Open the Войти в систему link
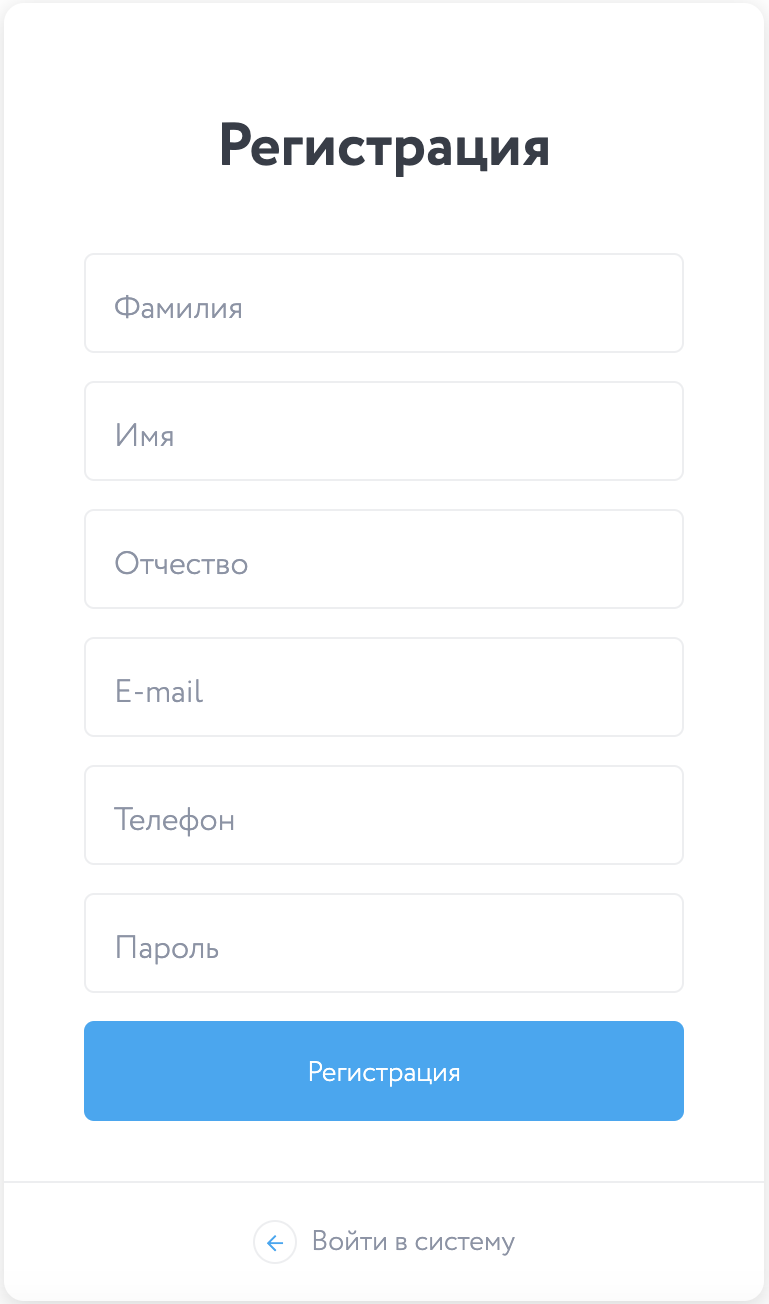 (412, 1242)
